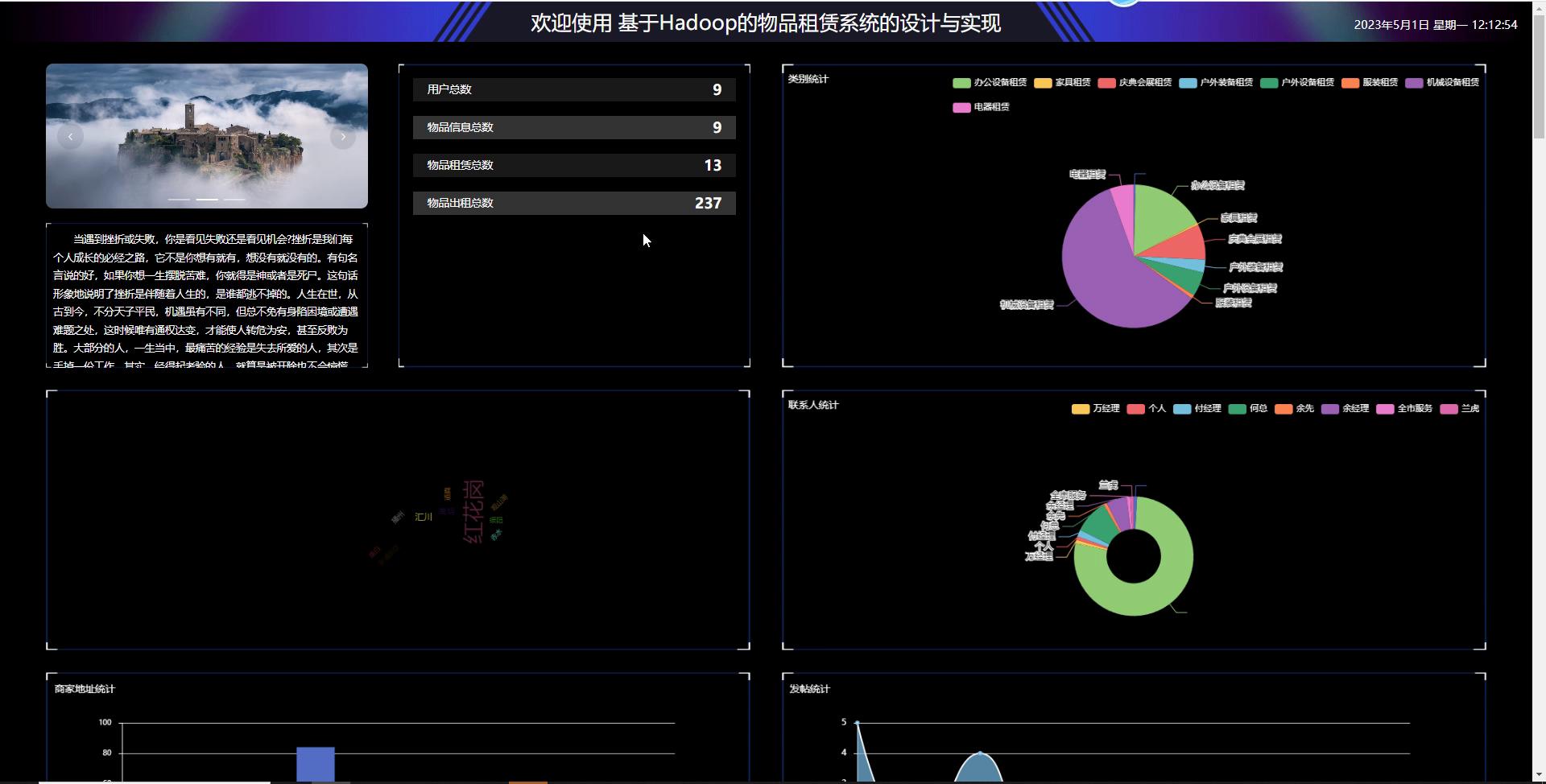Click the tall blue bar in 商家地址统计

[x=316, y=764]
